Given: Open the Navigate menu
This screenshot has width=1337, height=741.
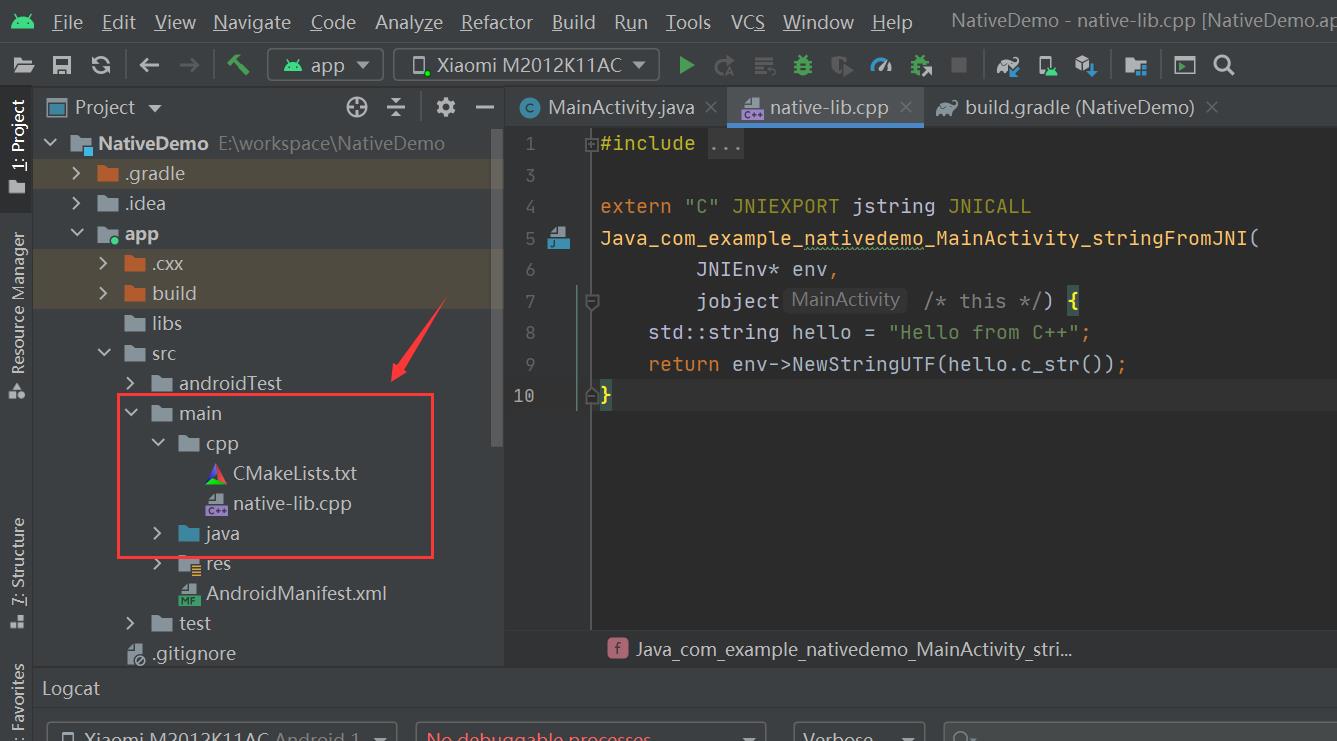Looking at the screenshot, I should (252, 22).
